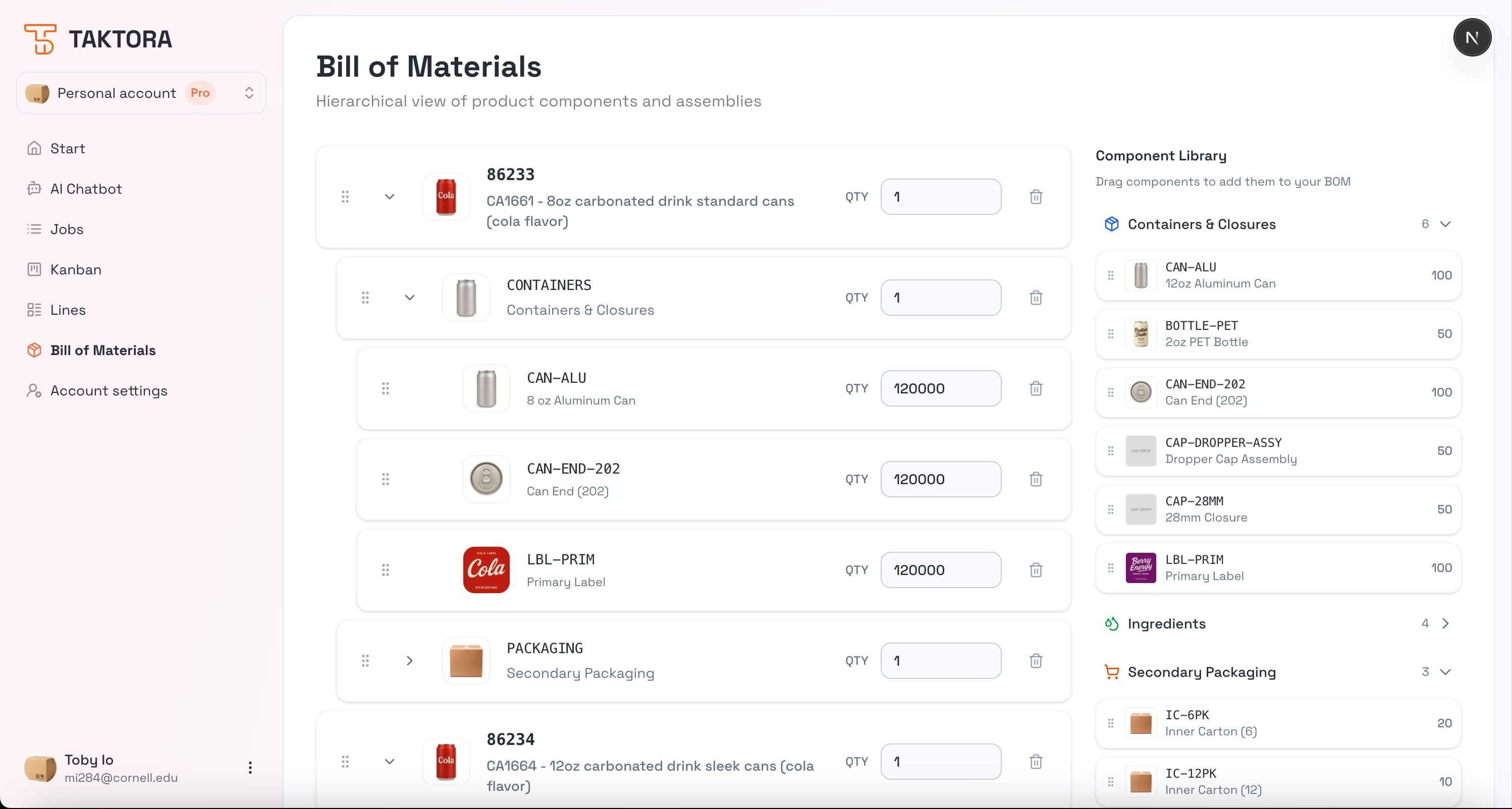Image resolution: width=1512 pixels, height=809 pixels.
Task: Click QTY field of CAN-END-202
Action: click(x=940, y=479)
